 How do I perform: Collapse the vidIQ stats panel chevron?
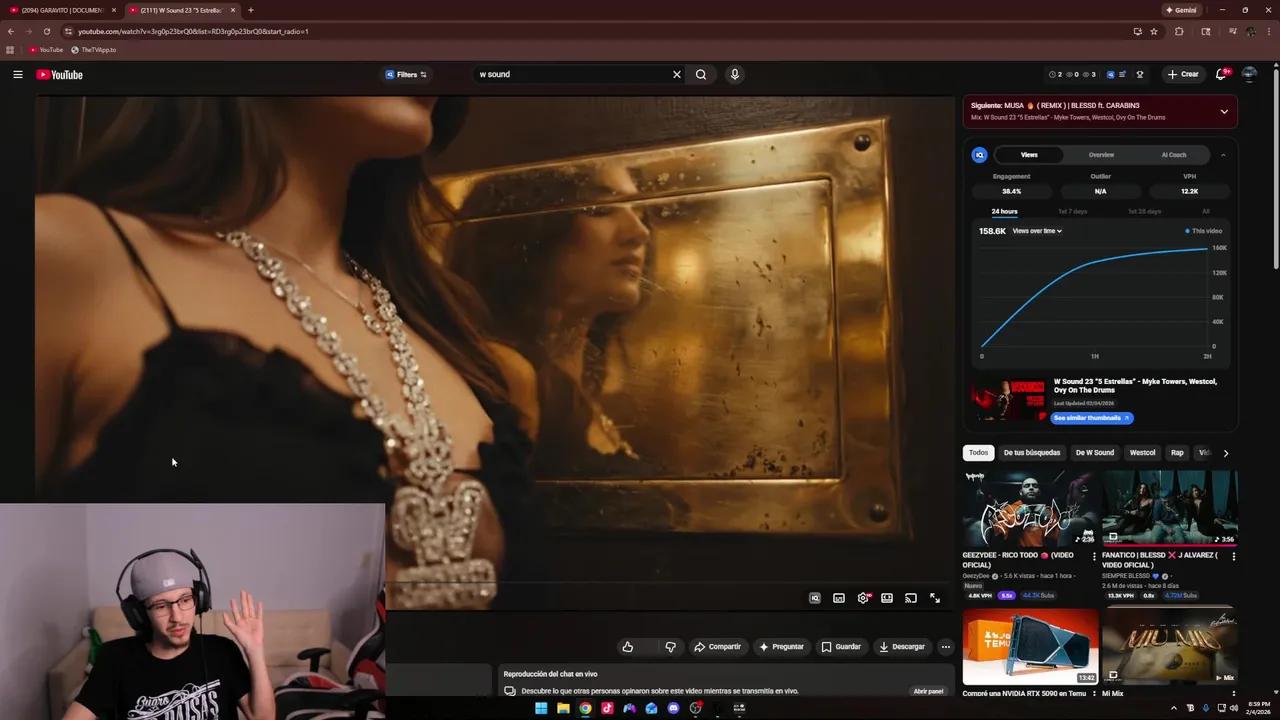pos(1223,155)
